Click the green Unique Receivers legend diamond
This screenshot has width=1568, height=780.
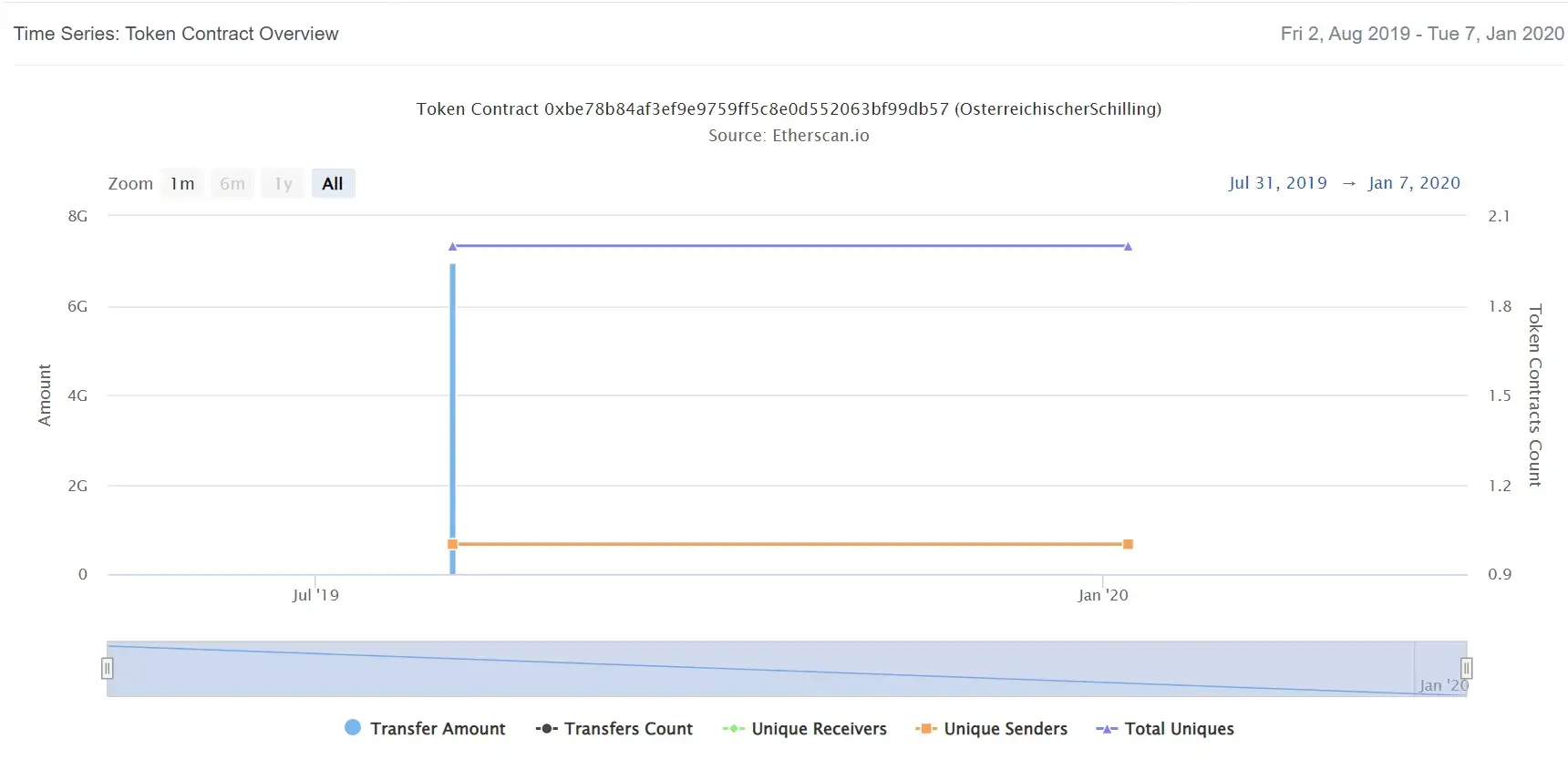tap(734, 729)
